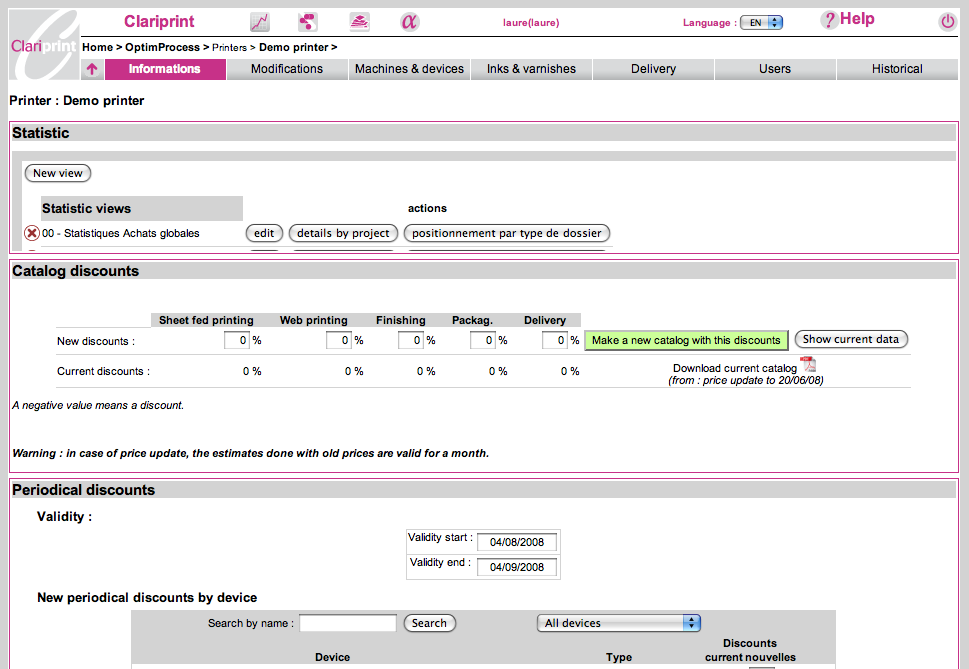Download current catalog PDF icon
The width and height of the screenshot is (969, 669).
808,364
